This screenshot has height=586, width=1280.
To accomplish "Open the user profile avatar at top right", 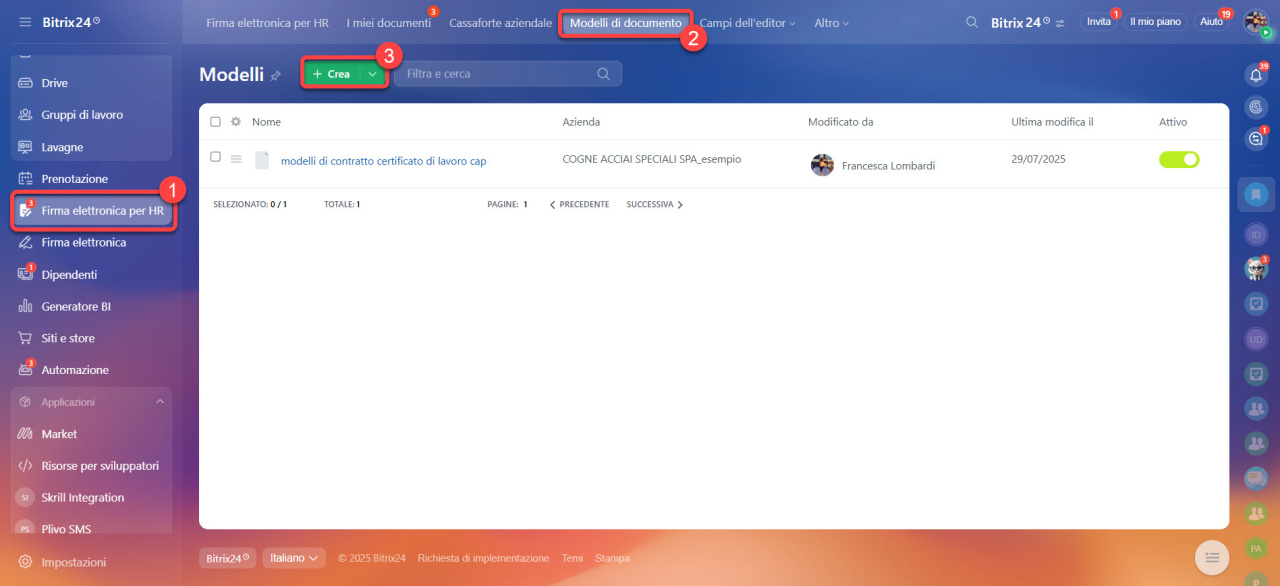I will pyautogui.click(x=1256, y=21).
